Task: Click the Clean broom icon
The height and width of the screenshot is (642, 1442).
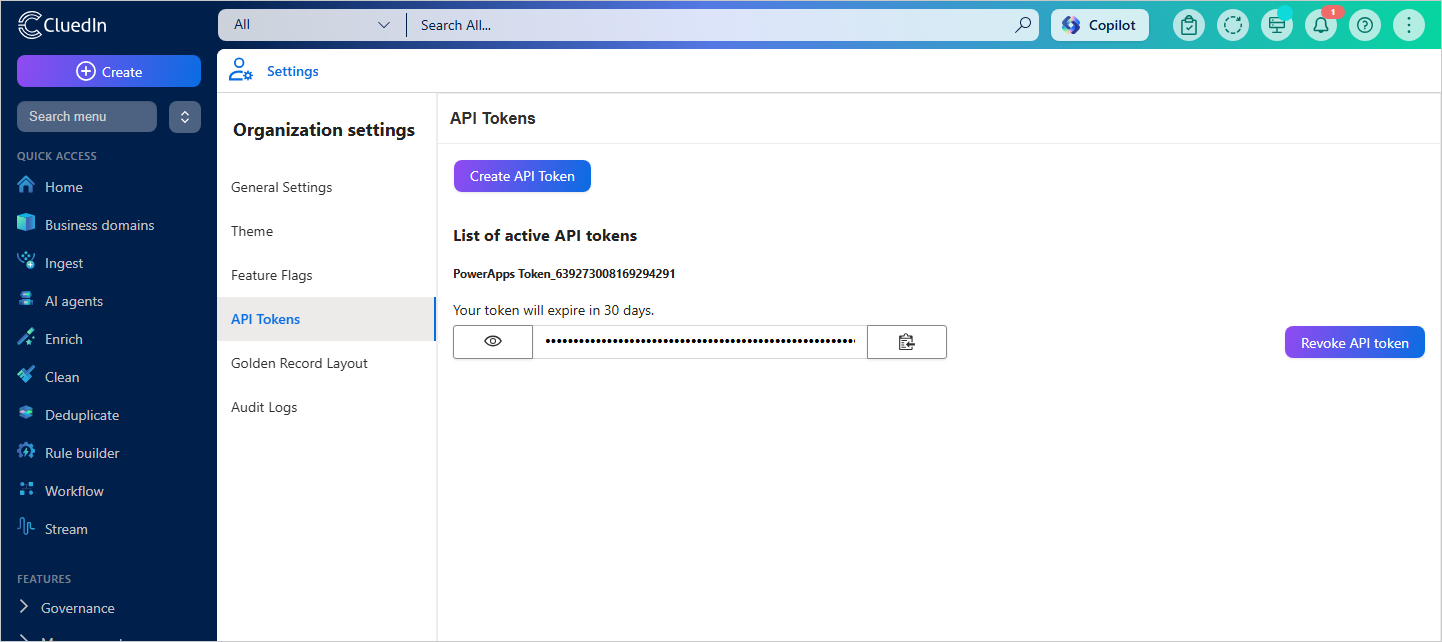Action: [27, 376]
